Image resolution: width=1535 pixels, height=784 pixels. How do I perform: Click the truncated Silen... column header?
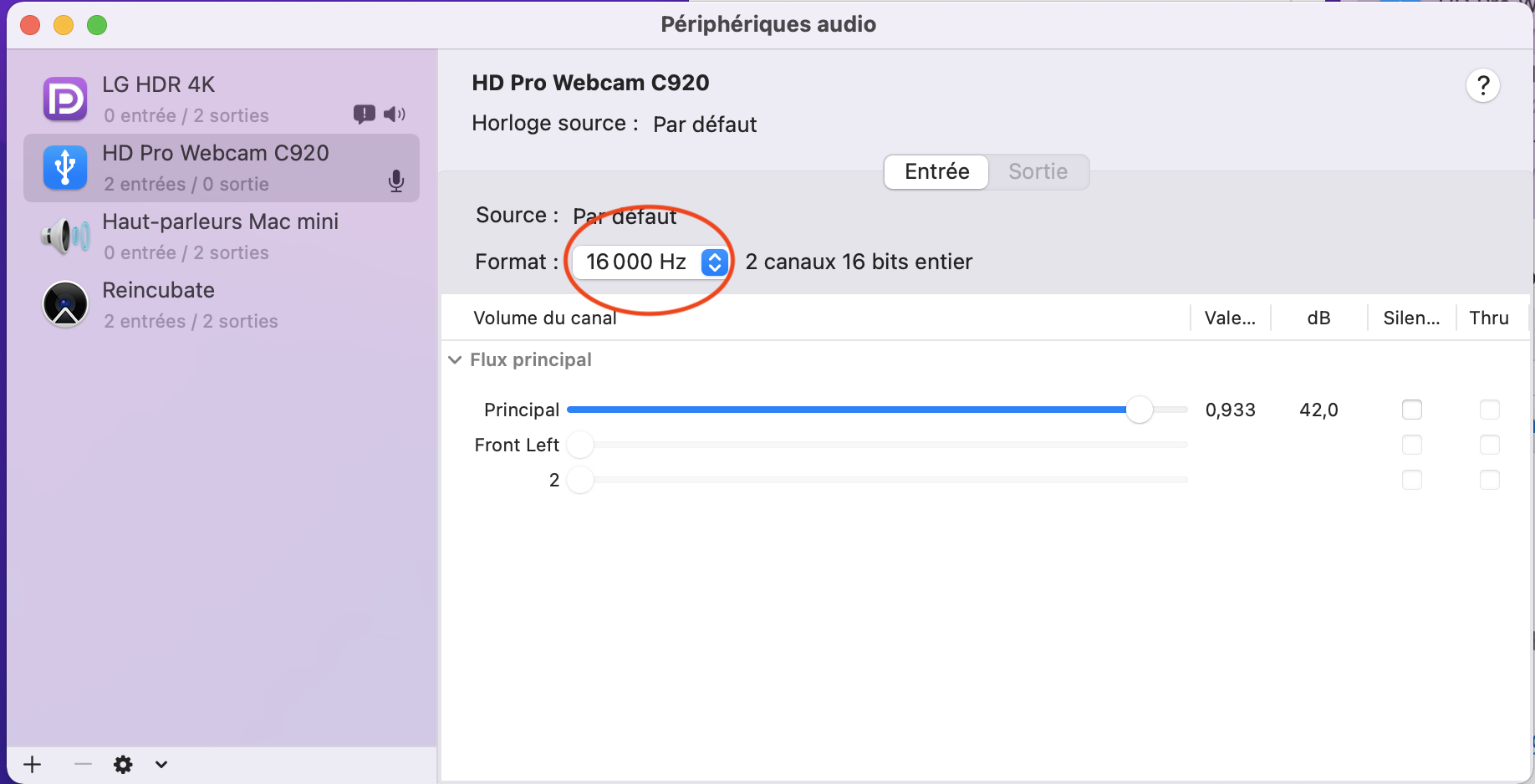click(x=1411, y=318)
